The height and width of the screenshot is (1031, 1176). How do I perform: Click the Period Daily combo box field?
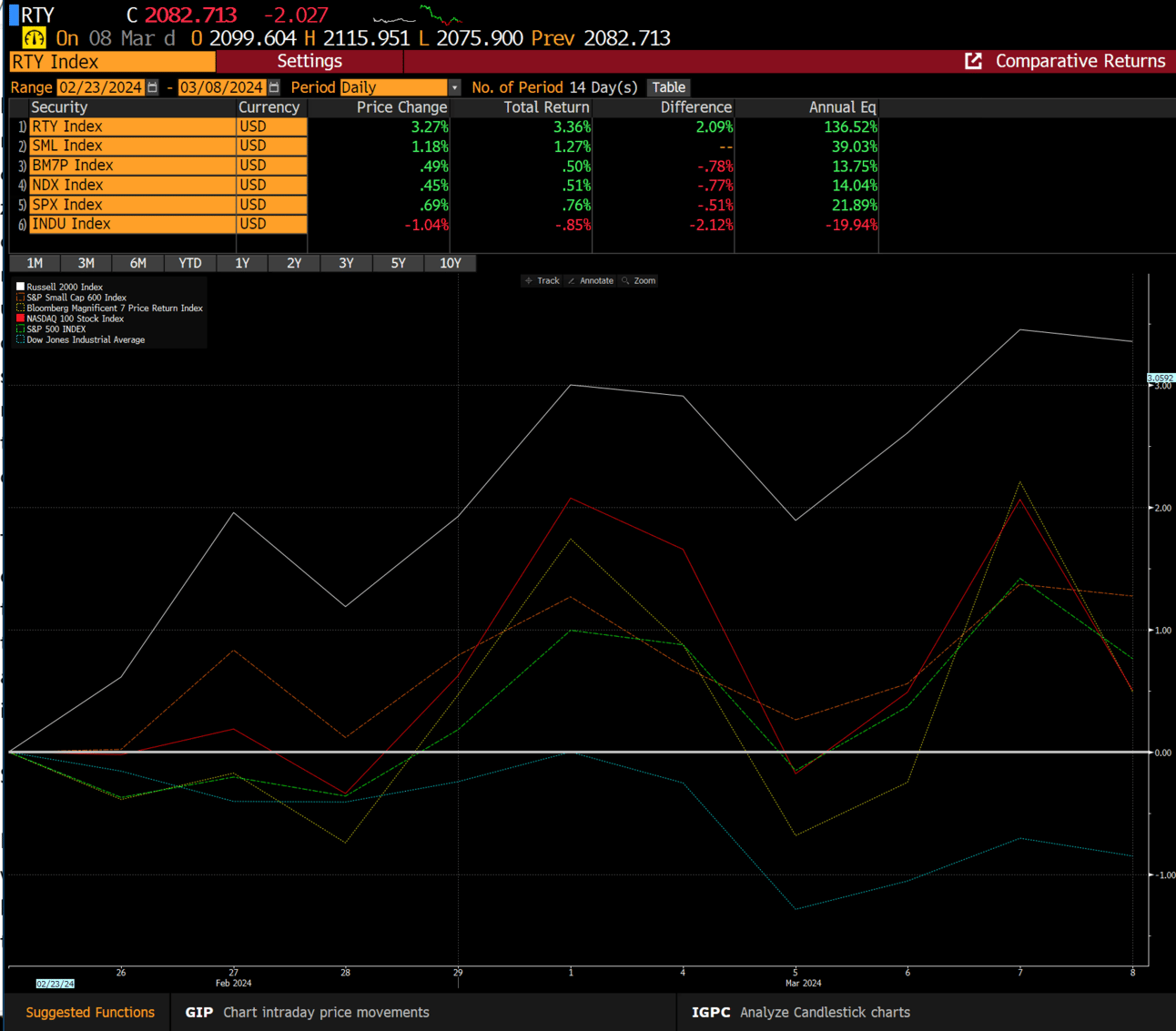[393, 87]
